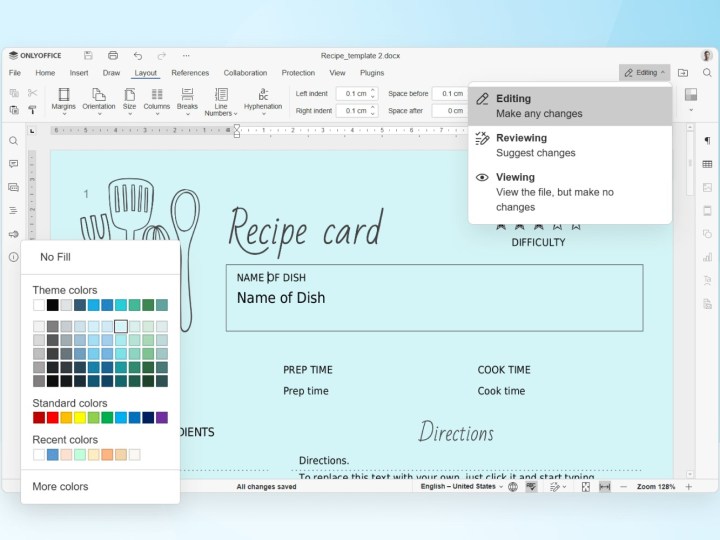The image size is (720, 540).
Task: Pick black in Theme colors row
Action: (52, 305)
